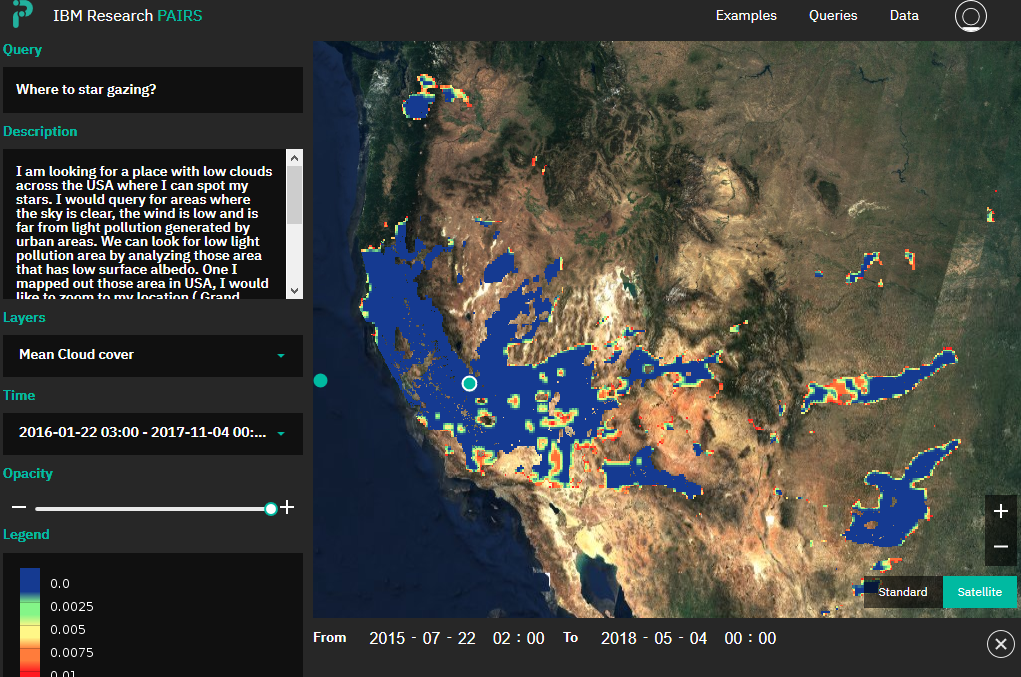The width and height of the screenshot is (1021, 677).
Task: Switch map to Satellite view
Action: pyautogui.click(x=979, y=592)
